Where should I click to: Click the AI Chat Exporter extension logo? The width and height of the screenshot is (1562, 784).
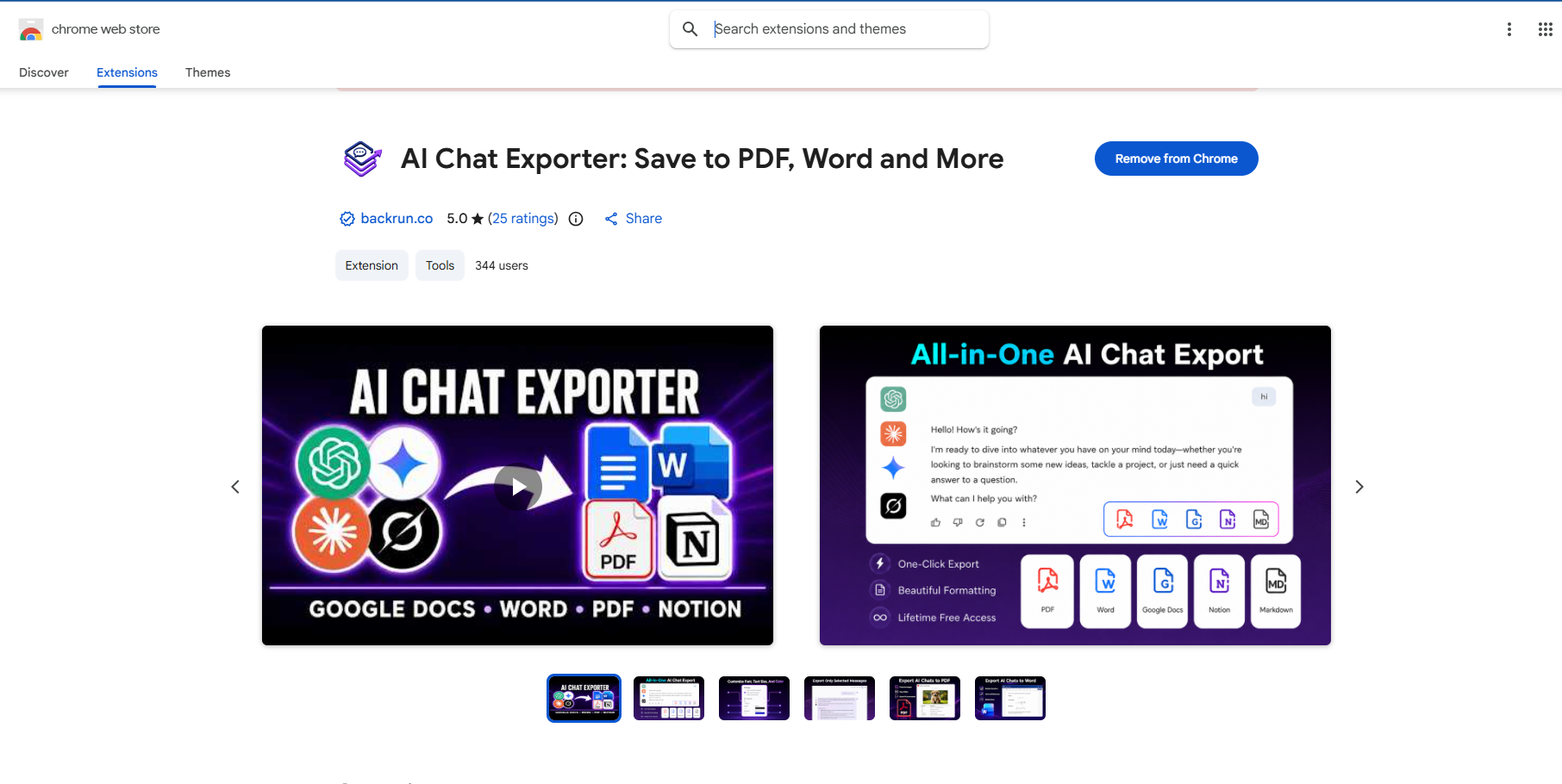click(x=362, y=159)
